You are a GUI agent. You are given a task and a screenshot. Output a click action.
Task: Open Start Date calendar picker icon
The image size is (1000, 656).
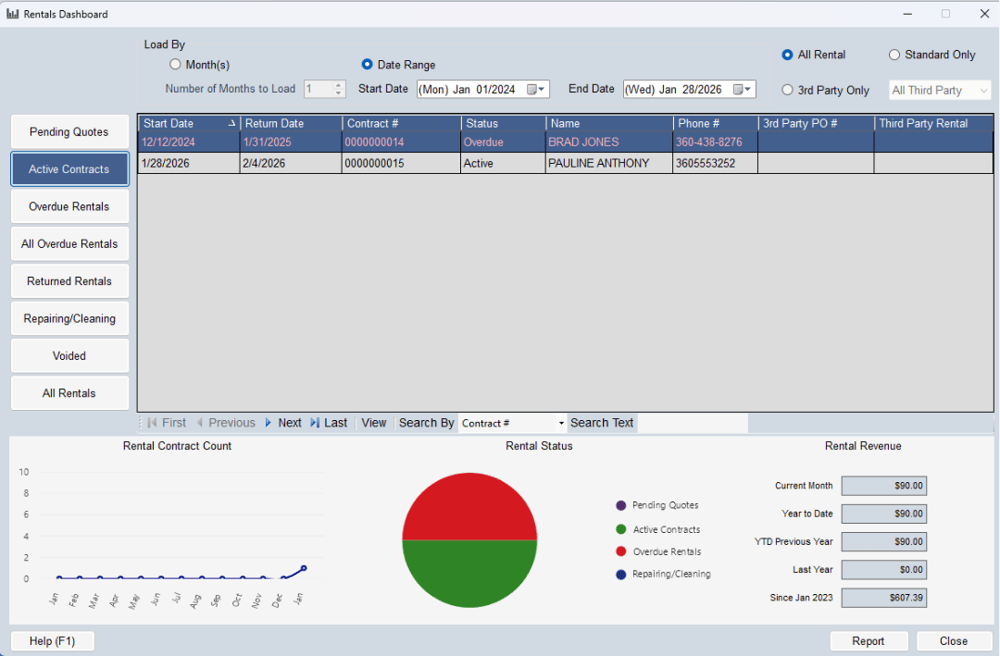click(x=533, y=89)
